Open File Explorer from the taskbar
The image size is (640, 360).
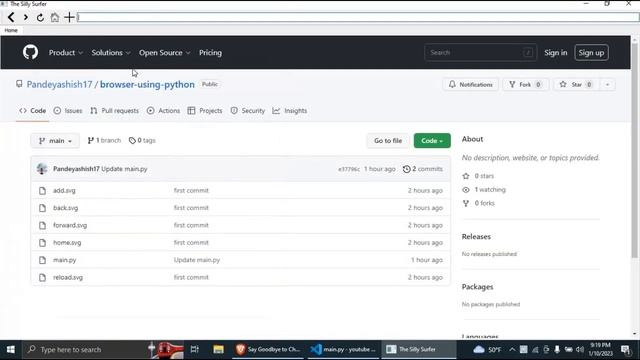click(x=218, y=349)
